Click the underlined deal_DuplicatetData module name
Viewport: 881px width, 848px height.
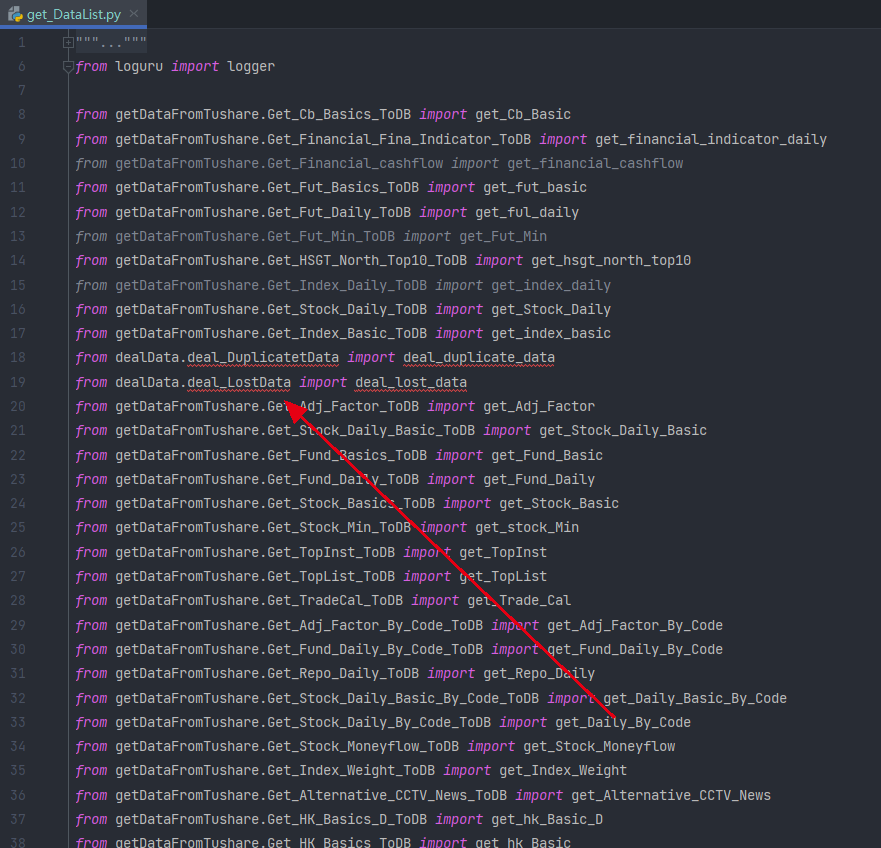click(x=263, y=358)
